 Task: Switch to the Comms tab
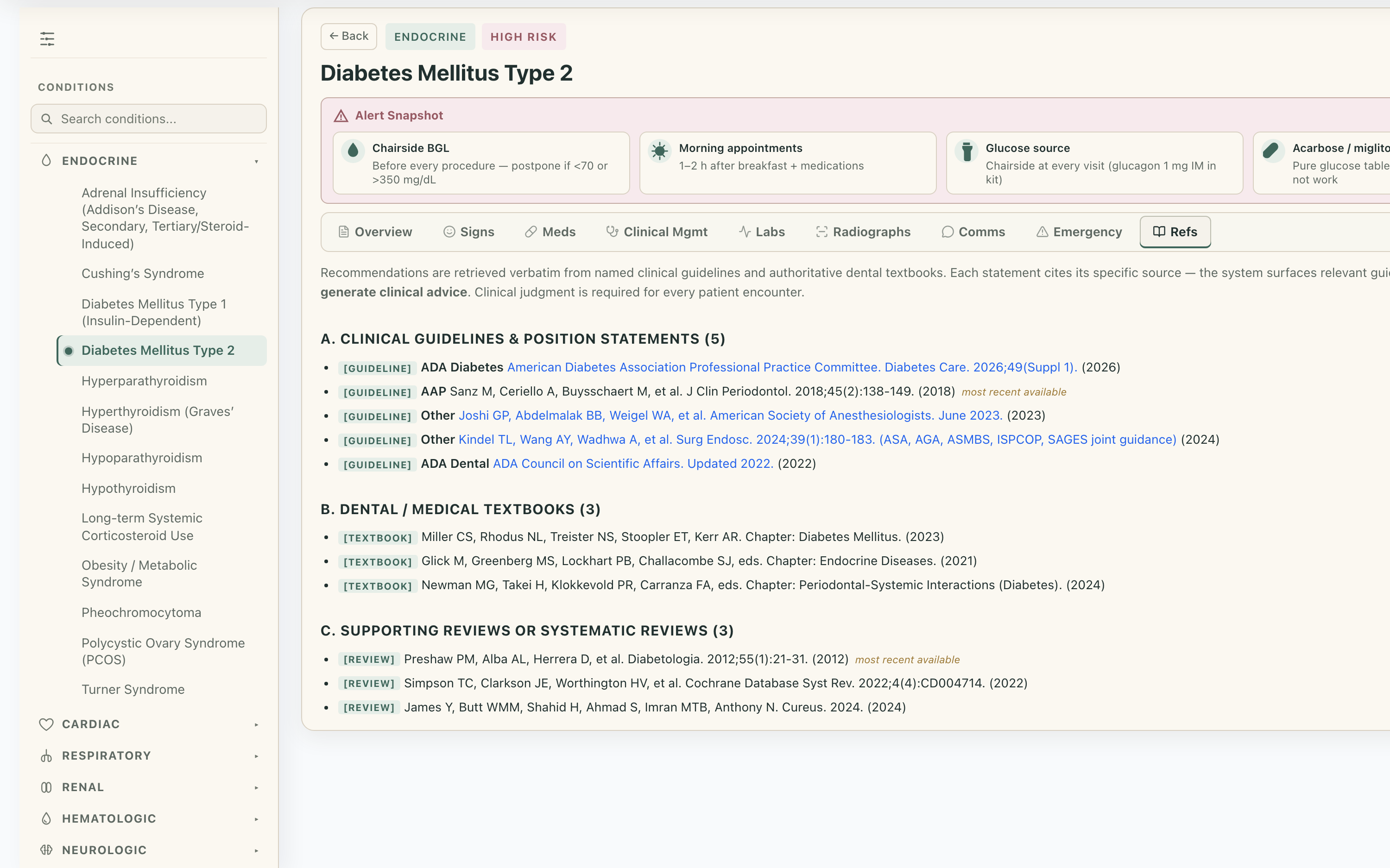974,232
